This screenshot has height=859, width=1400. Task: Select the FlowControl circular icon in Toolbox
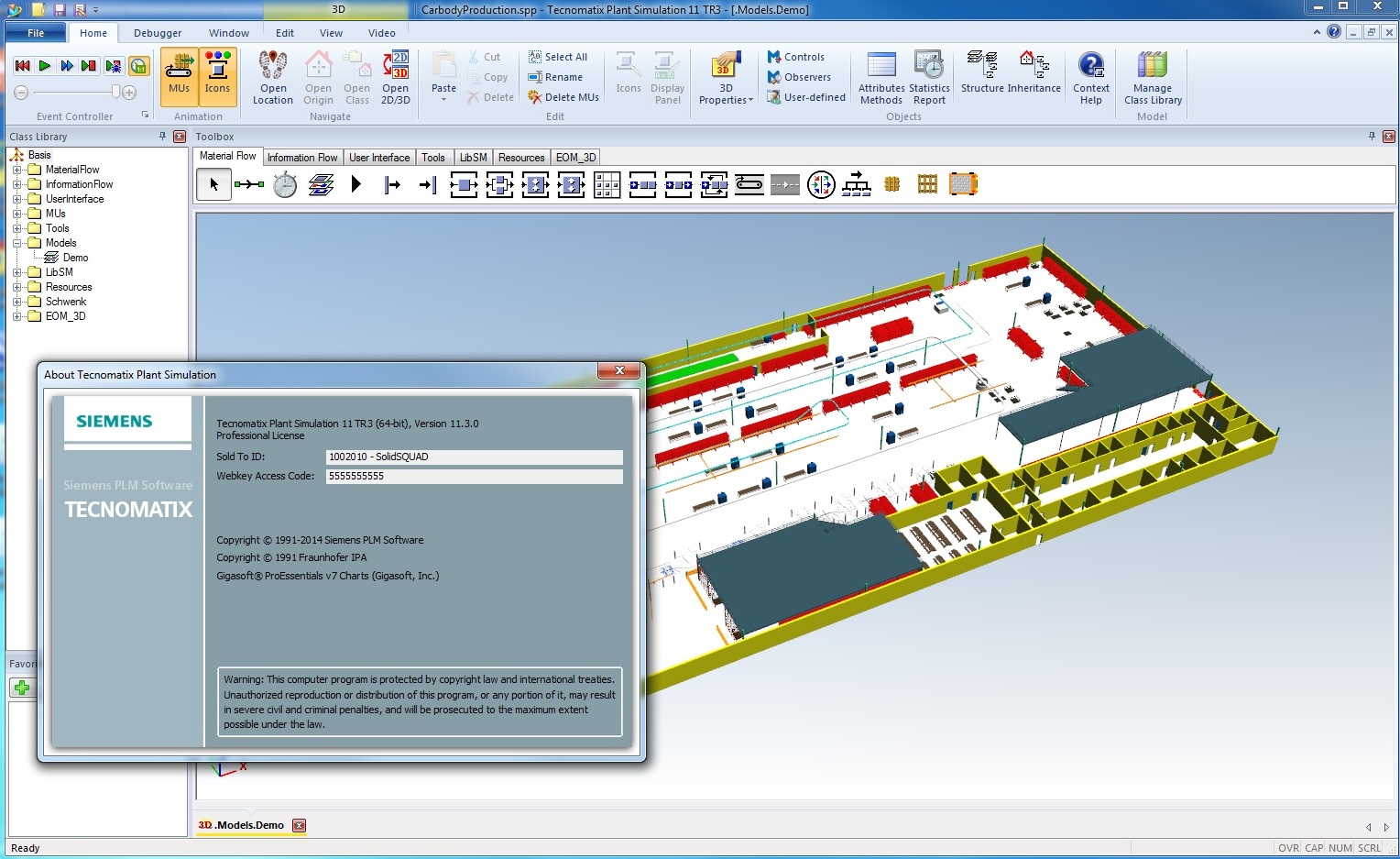(821, 185)
